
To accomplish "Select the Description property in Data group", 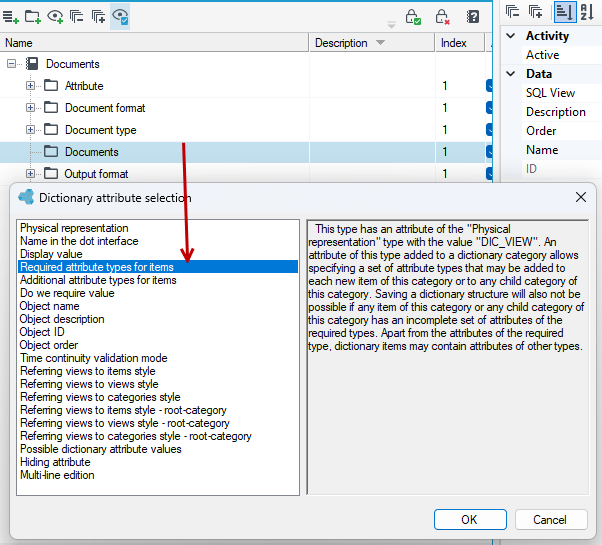I will click(x=561, y=112).
